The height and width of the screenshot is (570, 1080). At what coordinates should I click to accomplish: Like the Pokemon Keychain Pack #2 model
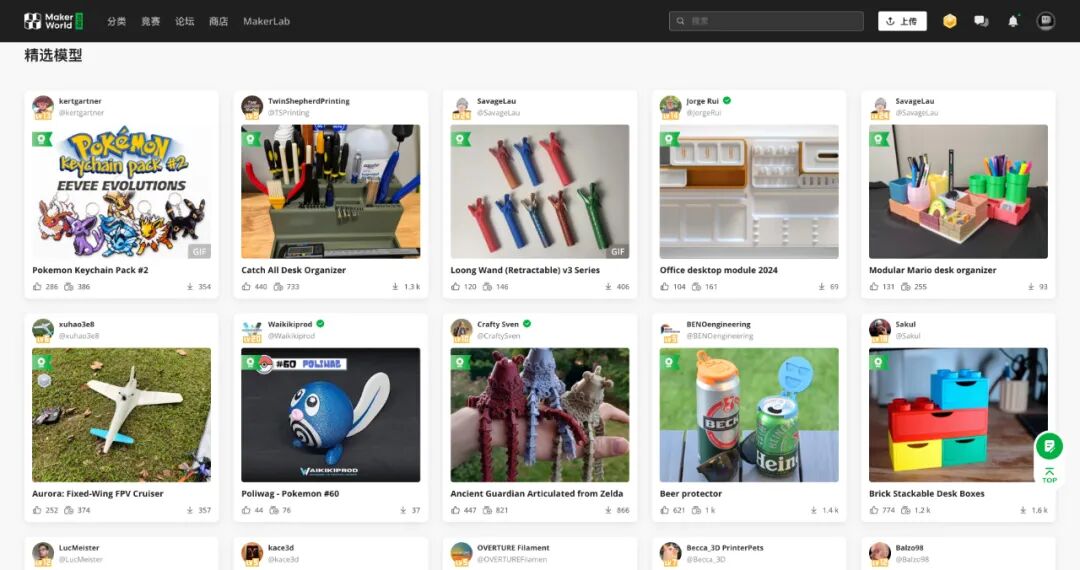click(x=37, y=286)
